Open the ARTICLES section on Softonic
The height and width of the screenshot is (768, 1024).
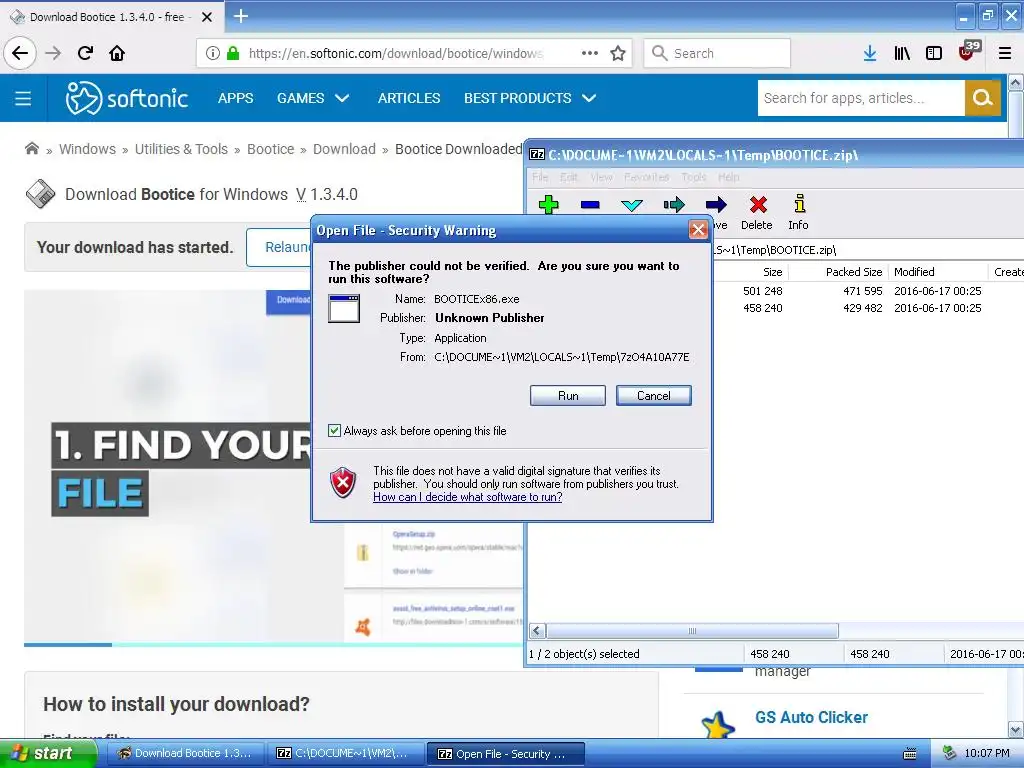click(x=409, y=98)
